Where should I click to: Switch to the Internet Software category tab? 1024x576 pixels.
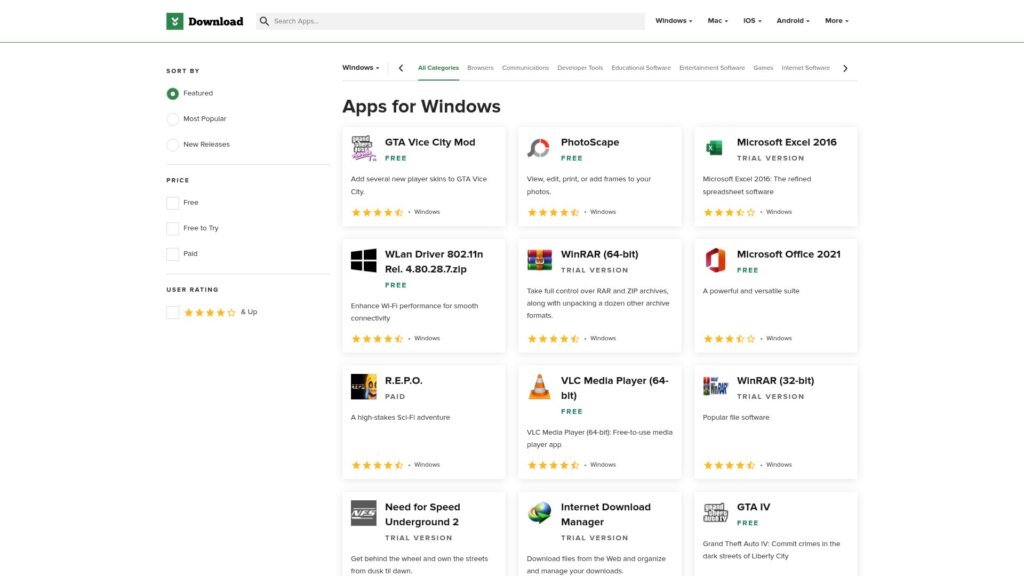point(805,68)
